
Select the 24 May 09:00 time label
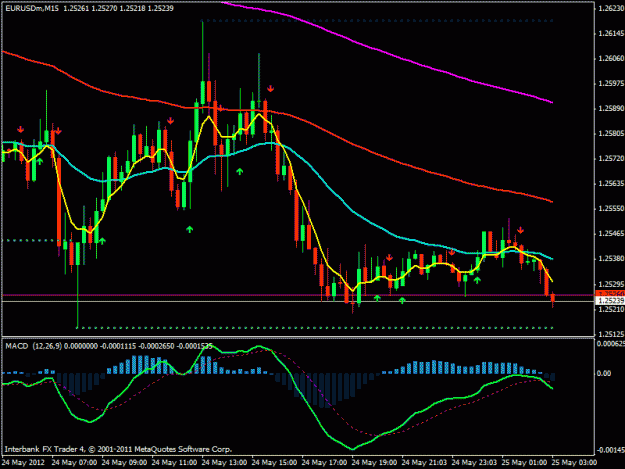(124, 463)
